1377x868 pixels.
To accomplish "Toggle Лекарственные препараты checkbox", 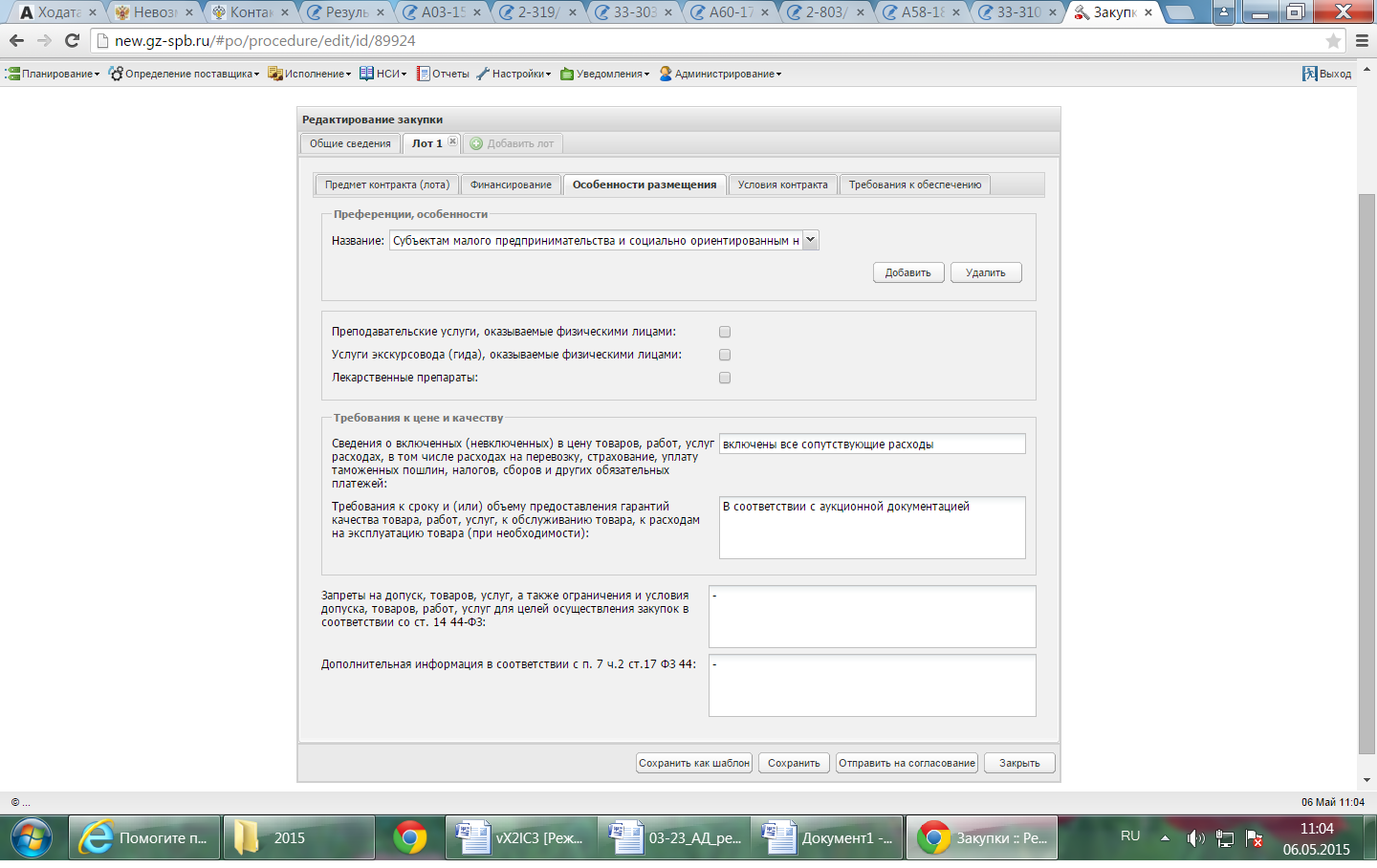I will 725,378.
